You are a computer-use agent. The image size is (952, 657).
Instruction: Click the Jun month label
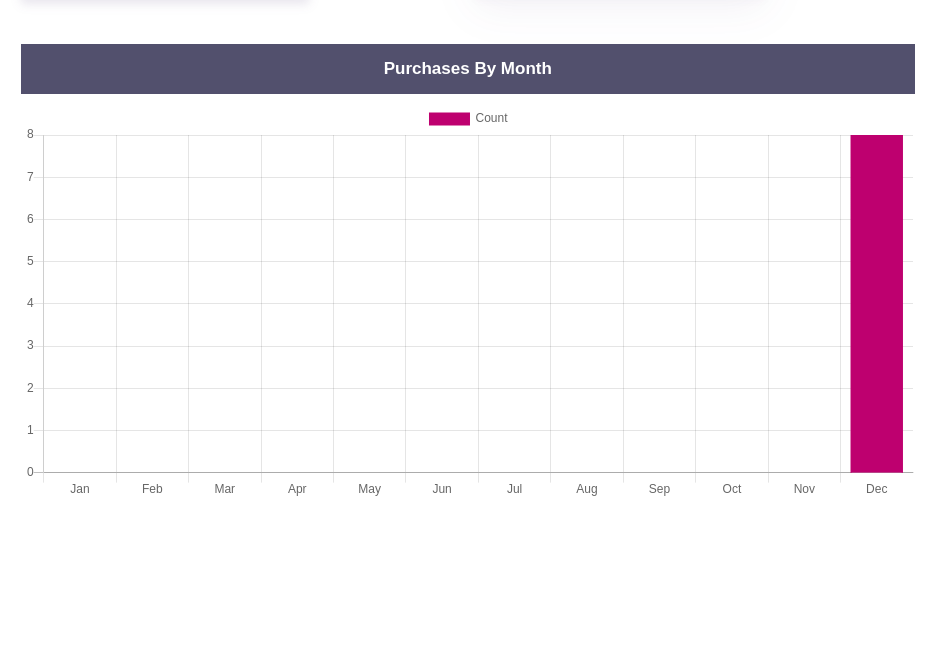click(442, 489)
